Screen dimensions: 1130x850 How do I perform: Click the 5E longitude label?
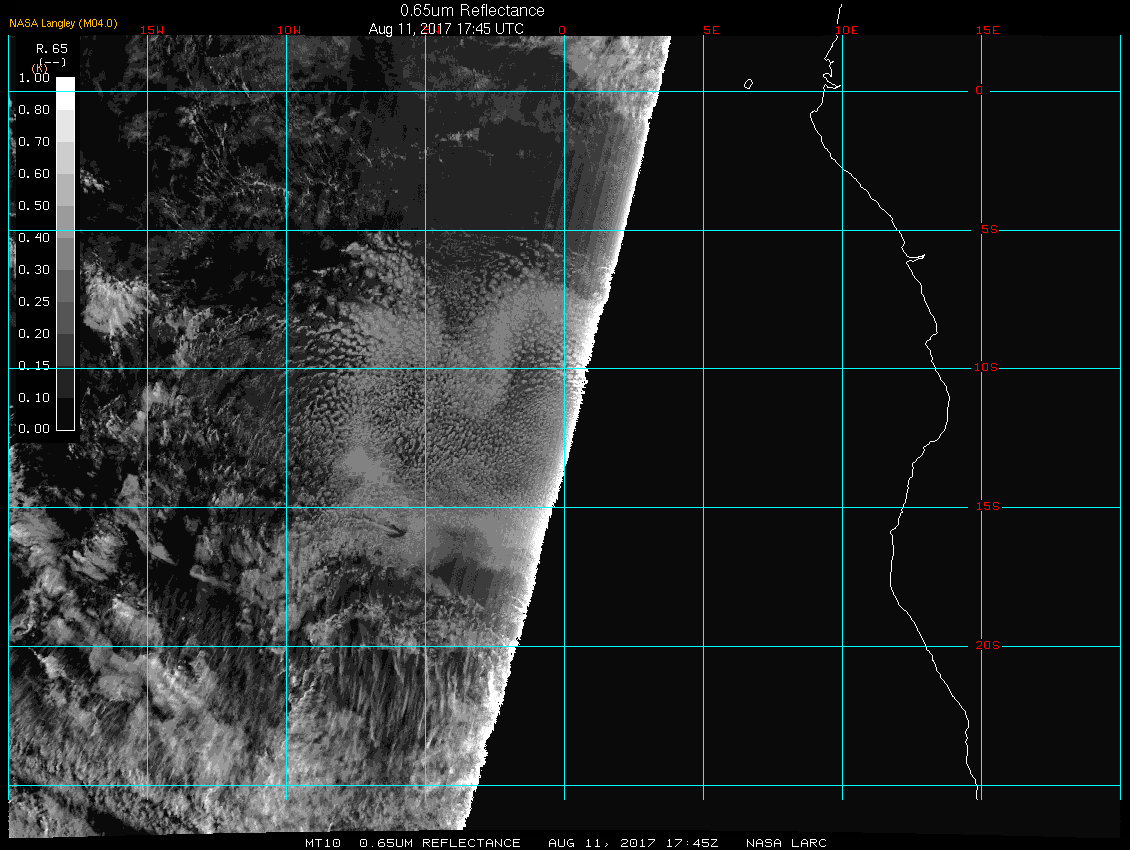711,30
